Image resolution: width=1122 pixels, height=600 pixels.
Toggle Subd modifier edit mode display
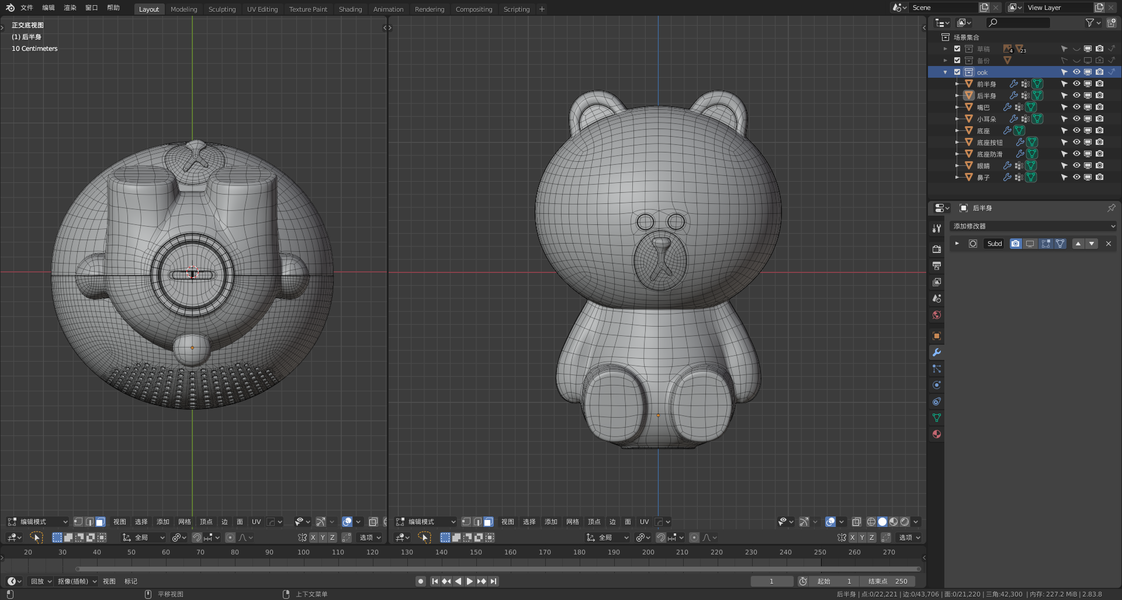coord(1045,244)
